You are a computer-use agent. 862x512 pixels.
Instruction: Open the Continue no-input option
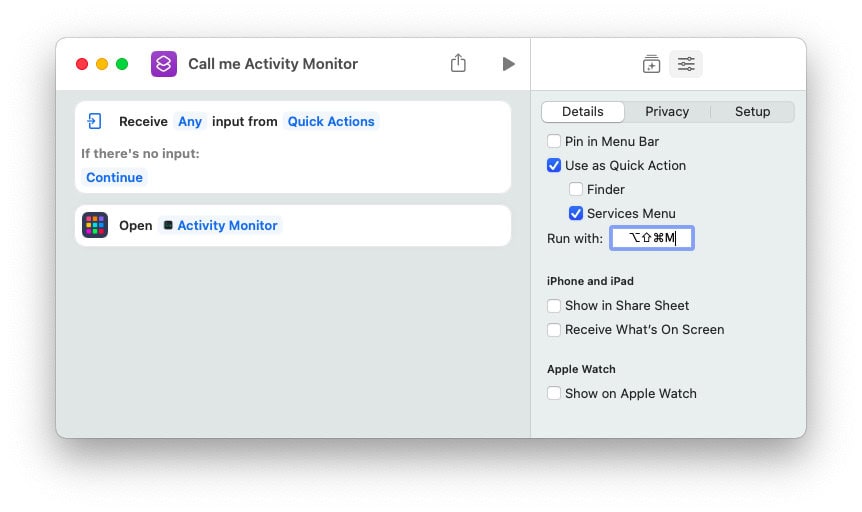pos(114,177)
